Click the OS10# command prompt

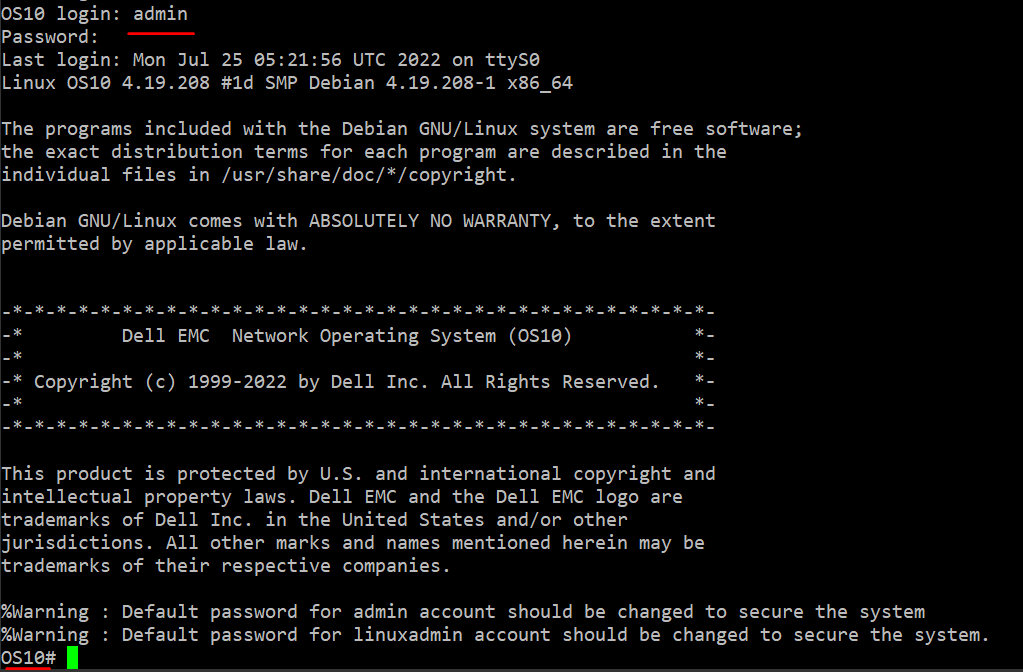(29, 658)
